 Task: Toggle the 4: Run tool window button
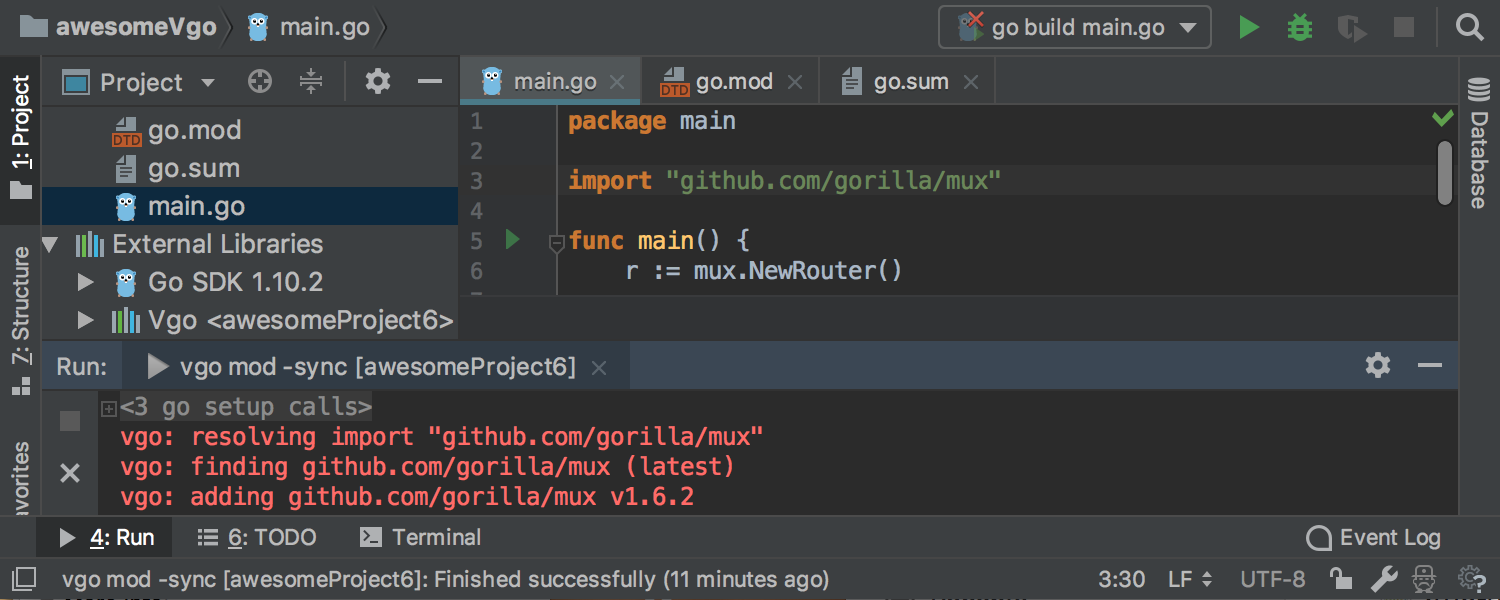[x=106, y=538]
